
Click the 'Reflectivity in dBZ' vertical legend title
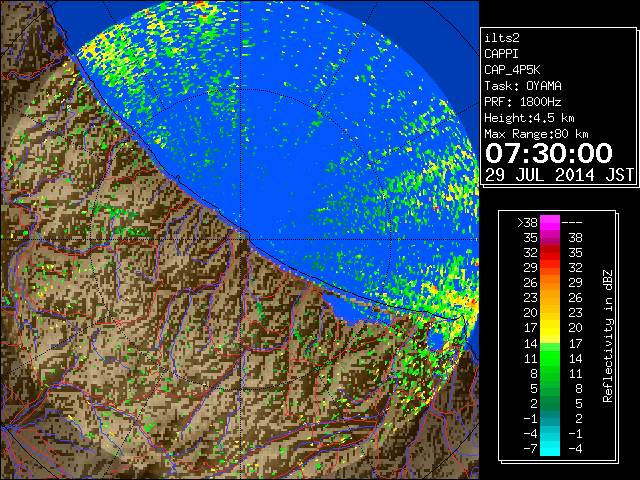[x=608, y=336]
